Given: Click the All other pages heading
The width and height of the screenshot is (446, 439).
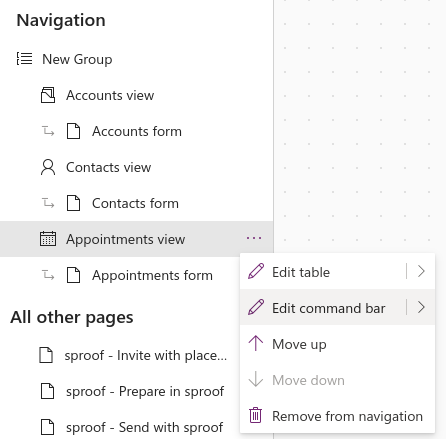Looking at the screenshot, I should (x=72, y=317).
